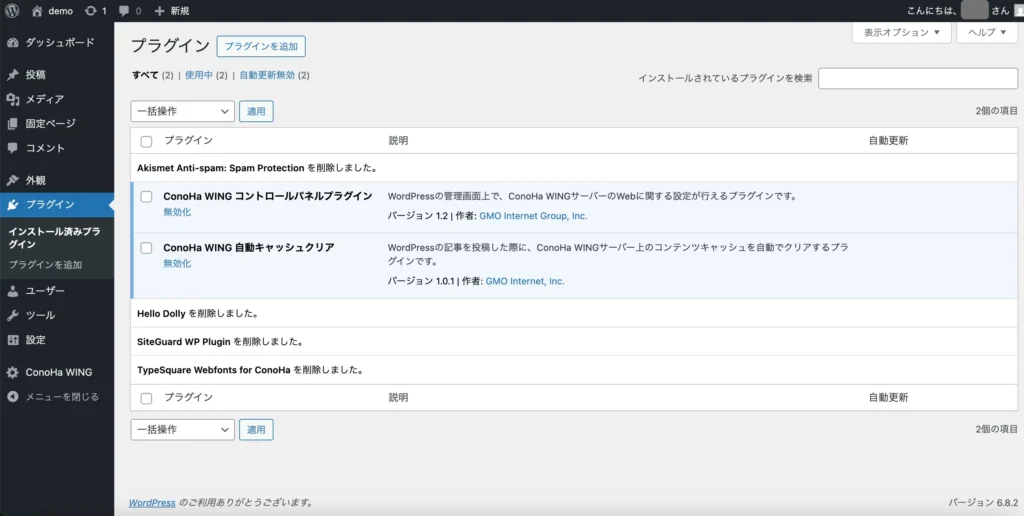Deactivate ConoHa WING コントロールパネルプラグイン via 無効化
The width and height of the screenshot is (1024, 516).
(177, 212)
